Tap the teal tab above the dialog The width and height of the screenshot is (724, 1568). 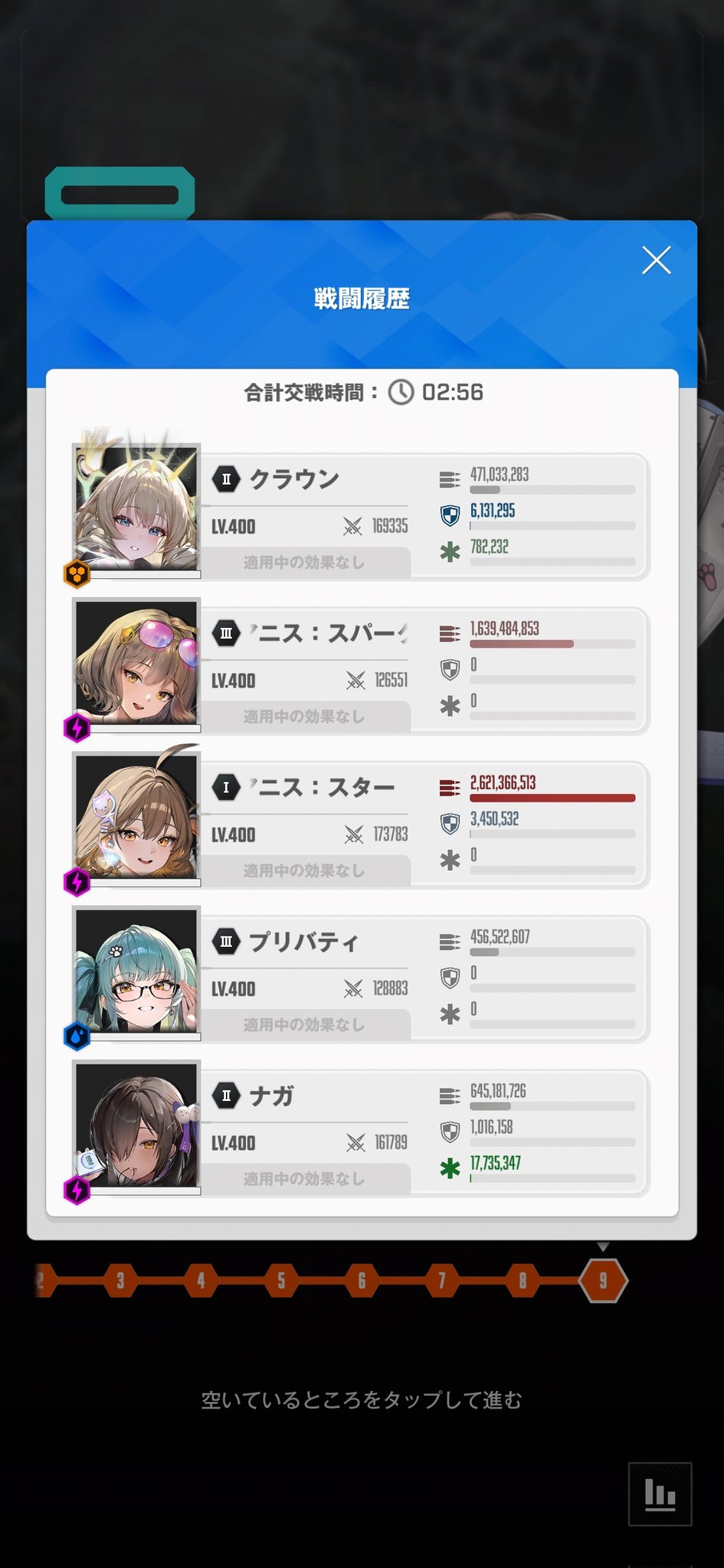coord(120,194)
